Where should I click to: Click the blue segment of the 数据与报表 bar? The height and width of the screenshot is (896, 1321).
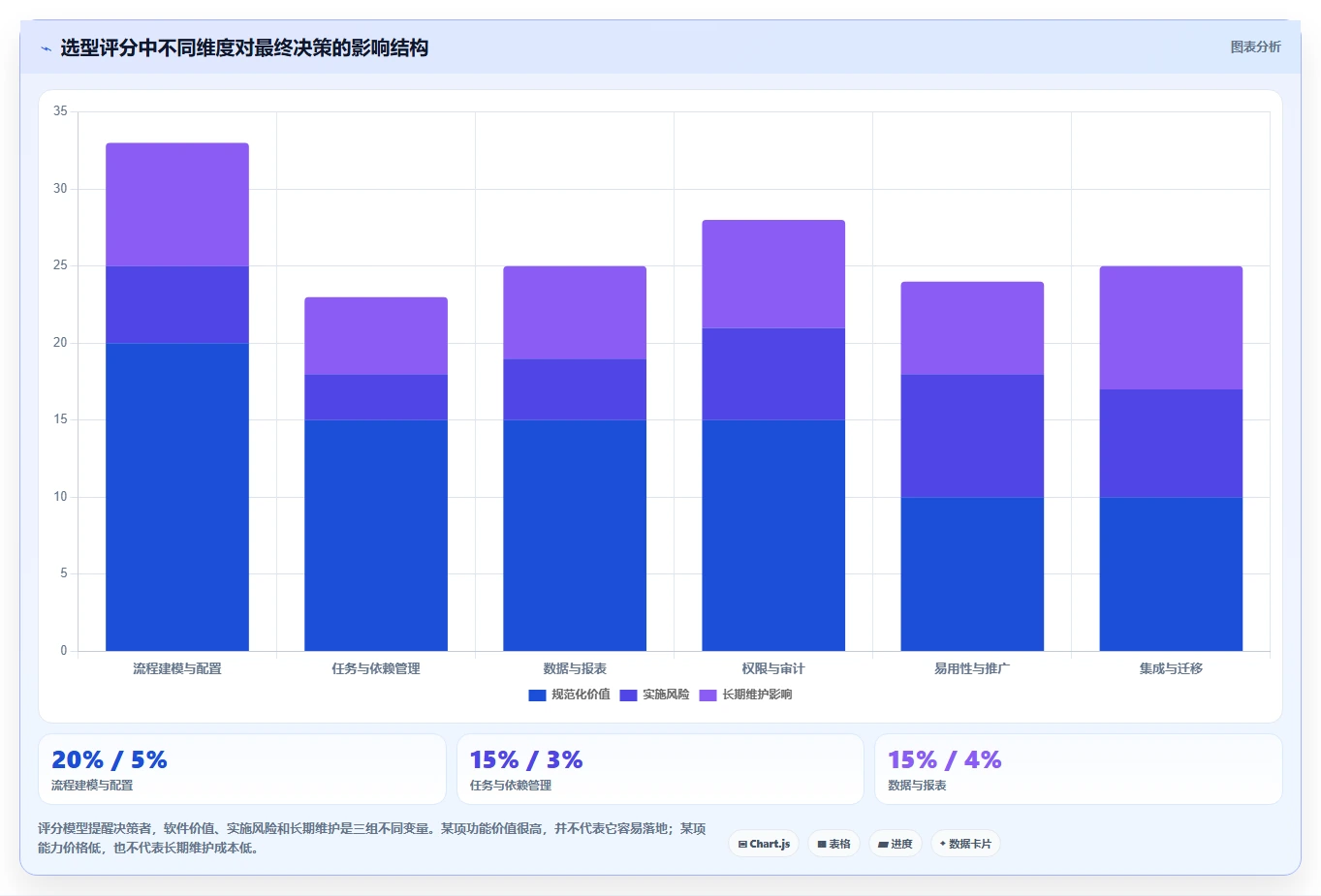point(575,536)
